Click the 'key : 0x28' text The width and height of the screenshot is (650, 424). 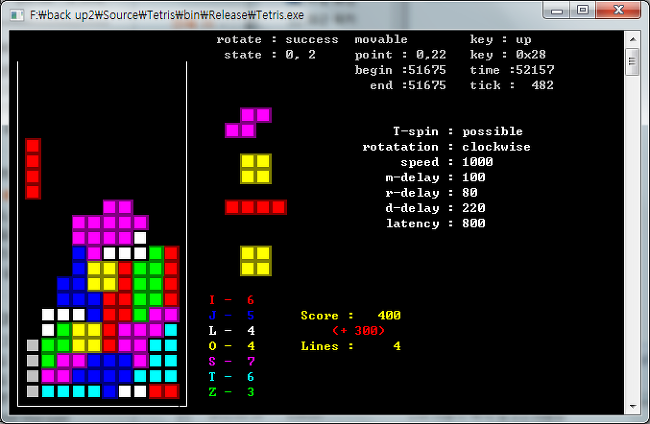point(508,55)
